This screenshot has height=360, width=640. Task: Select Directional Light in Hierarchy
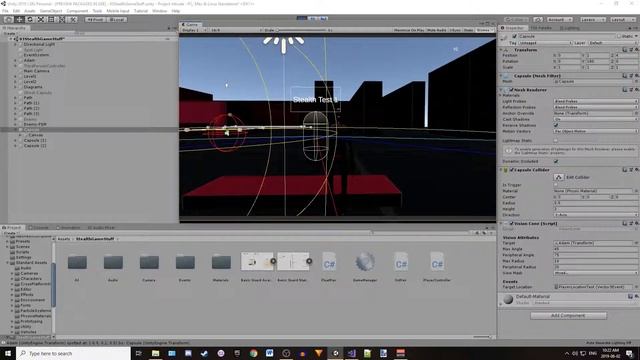[x=39, y=44]
